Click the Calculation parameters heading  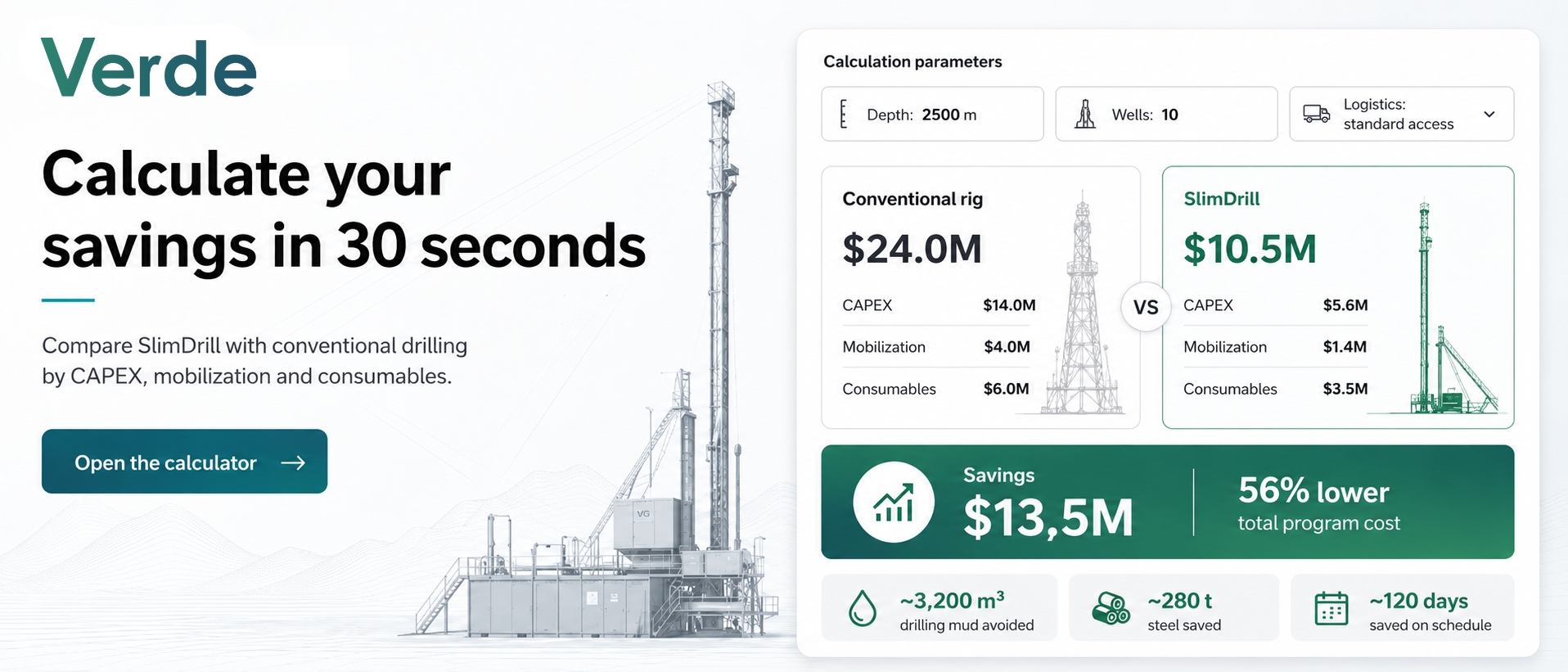click(x=912, y=61)
